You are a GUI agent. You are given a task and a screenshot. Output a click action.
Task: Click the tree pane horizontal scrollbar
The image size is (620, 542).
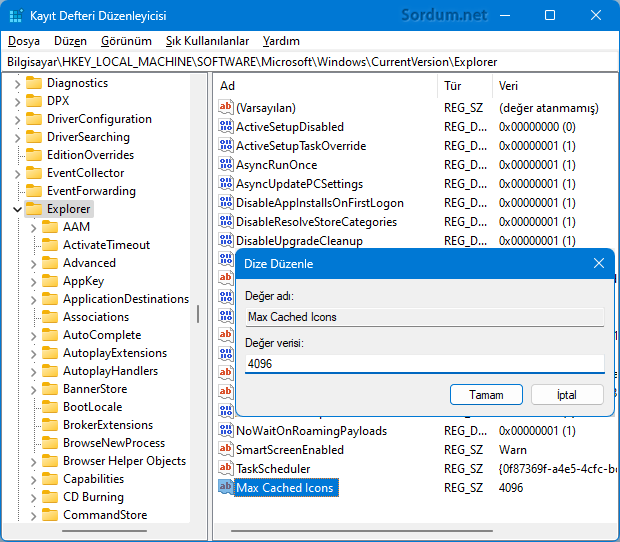(104, 531)
